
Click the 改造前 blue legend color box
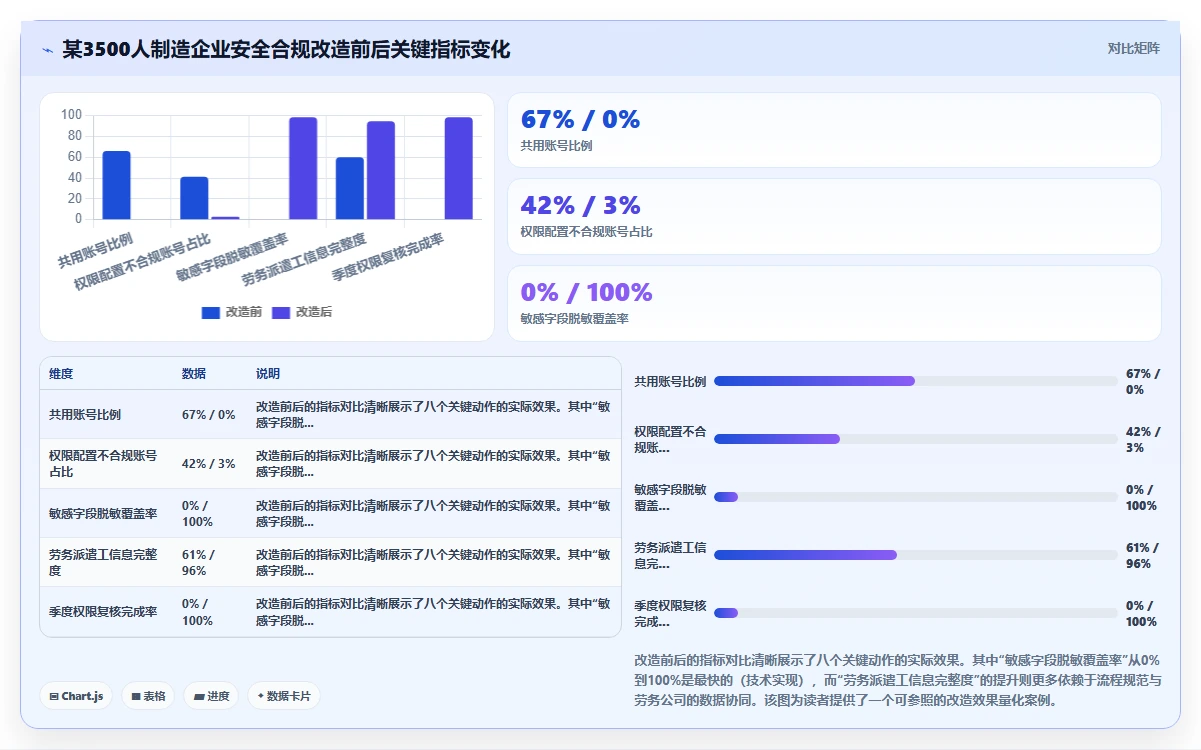[x=211, y=312]
